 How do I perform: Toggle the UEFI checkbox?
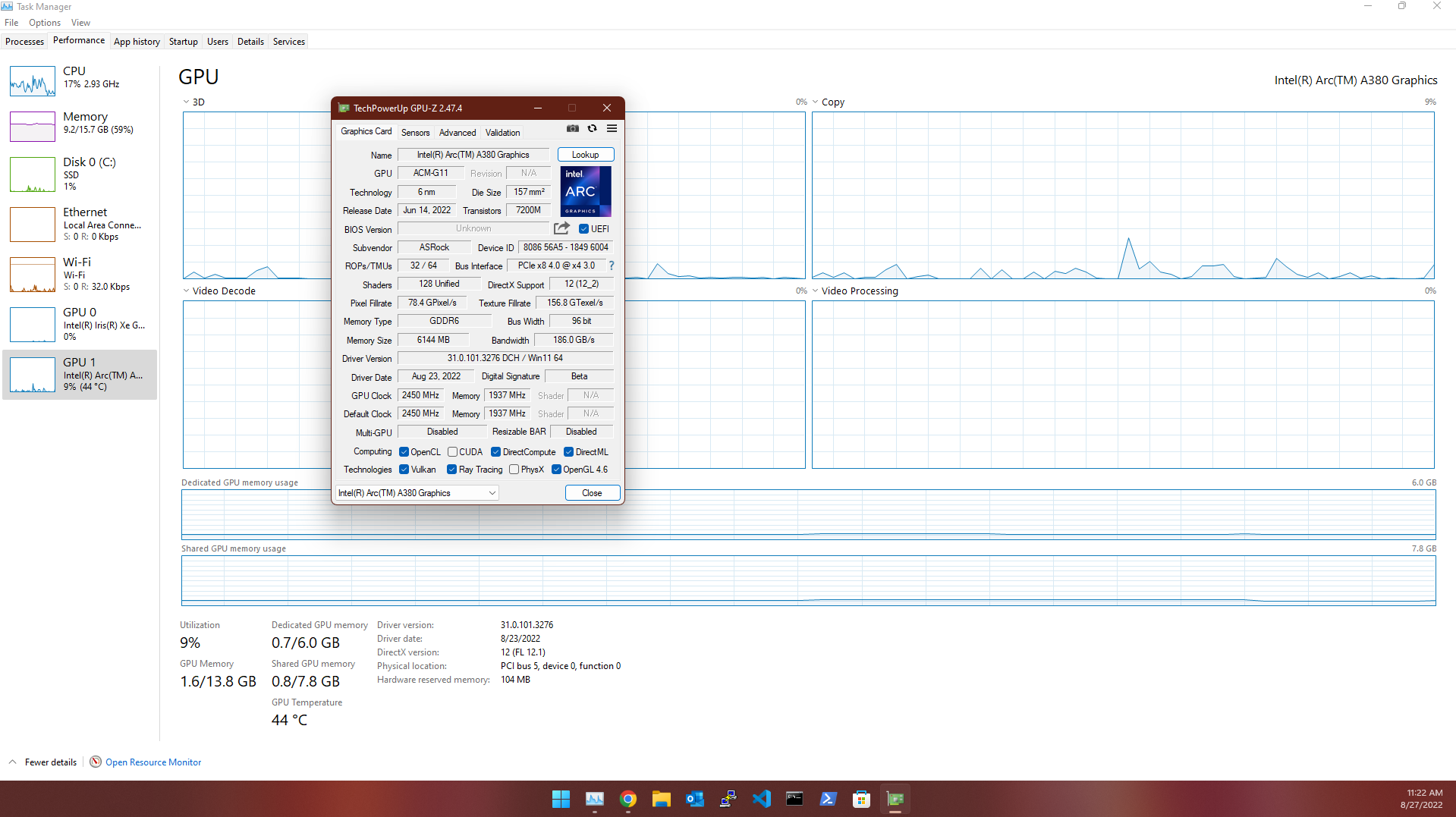click(x=583, y=228)
